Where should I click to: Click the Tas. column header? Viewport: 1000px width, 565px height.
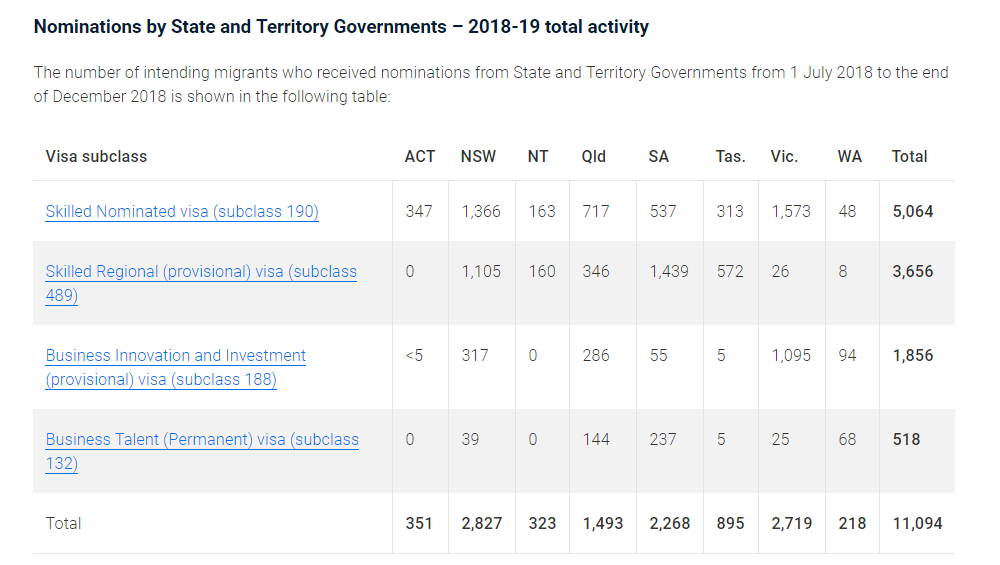click(x=730, y=157)
